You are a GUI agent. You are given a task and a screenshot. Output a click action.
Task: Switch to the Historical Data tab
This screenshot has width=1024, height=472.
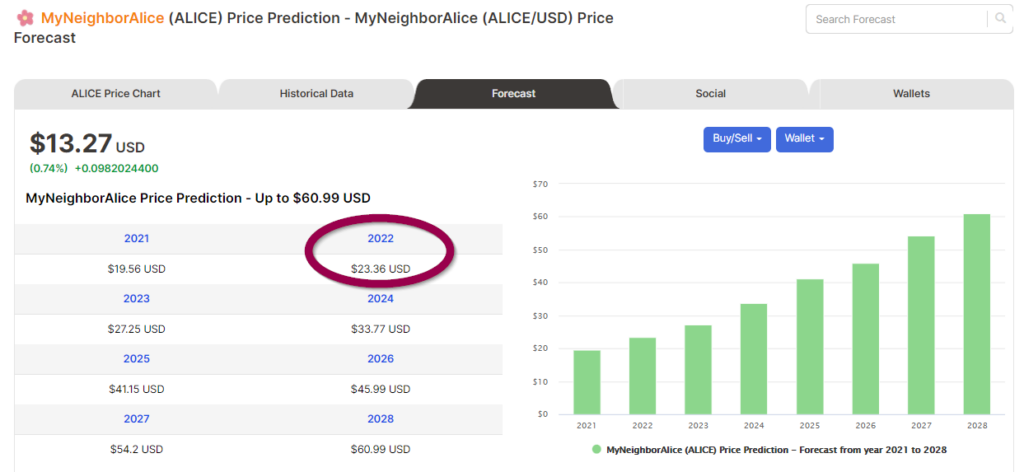click(x=317, y=93)
